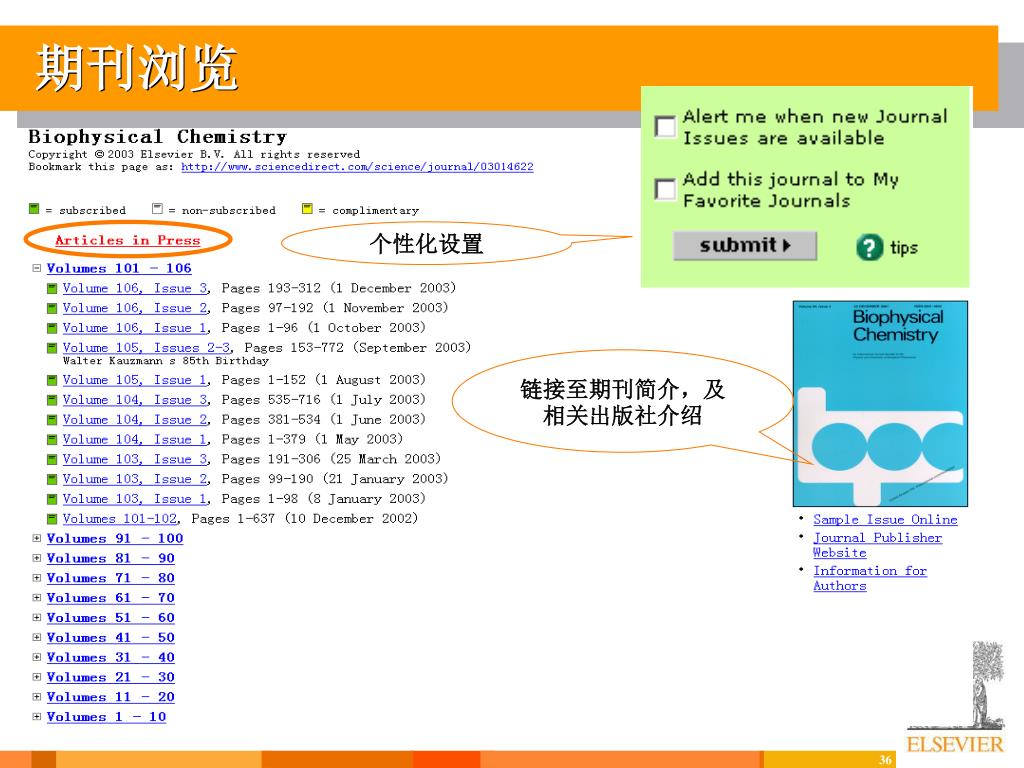Click subscribed icon beside Volume 105, Issues 2-3
Viewport: 1024px width, 768px height.
coord(52,348)
